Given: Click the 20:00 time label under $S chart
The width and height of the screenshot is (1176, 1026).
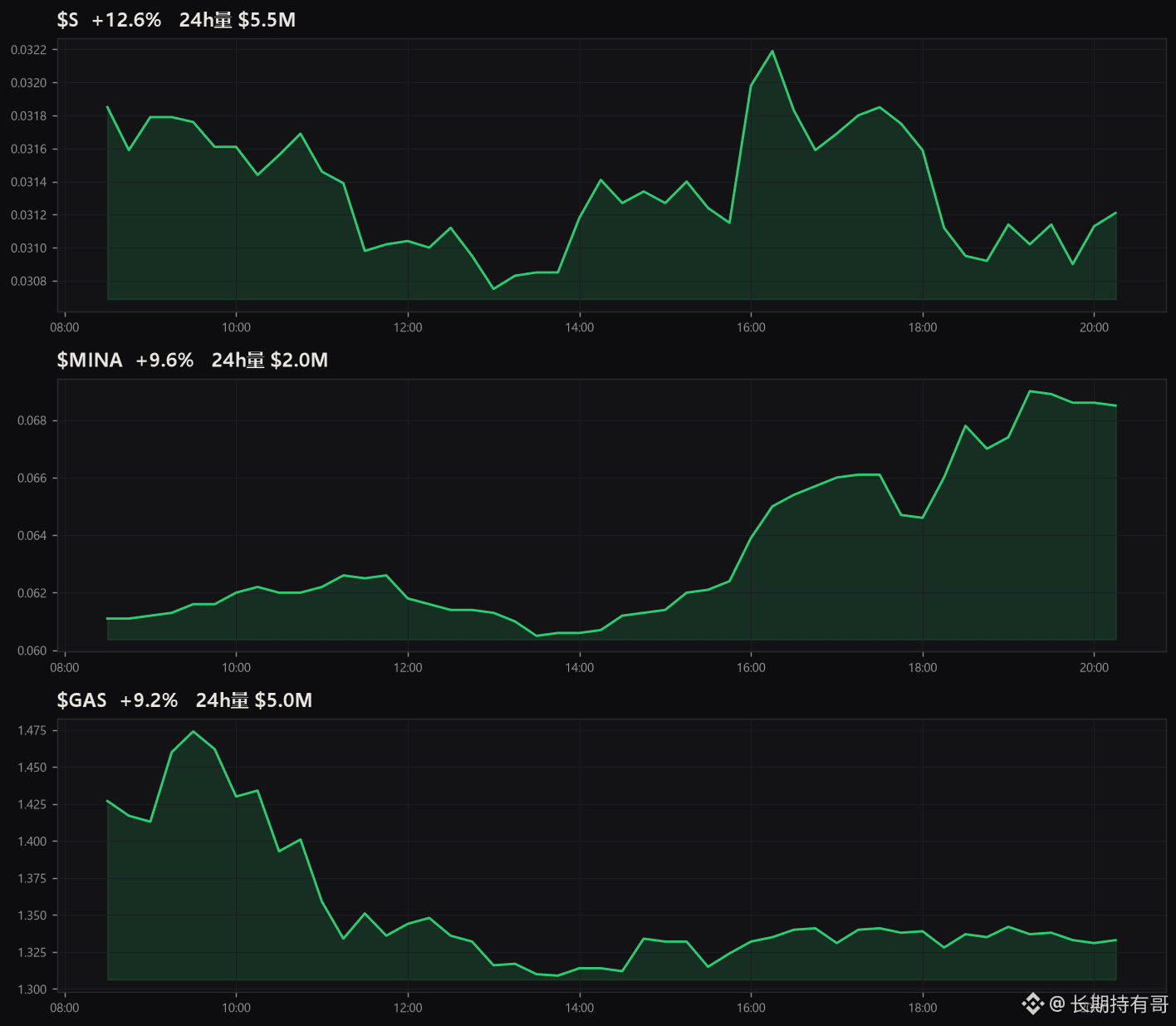Looking at the screenshot, I should pos(1094,327).
